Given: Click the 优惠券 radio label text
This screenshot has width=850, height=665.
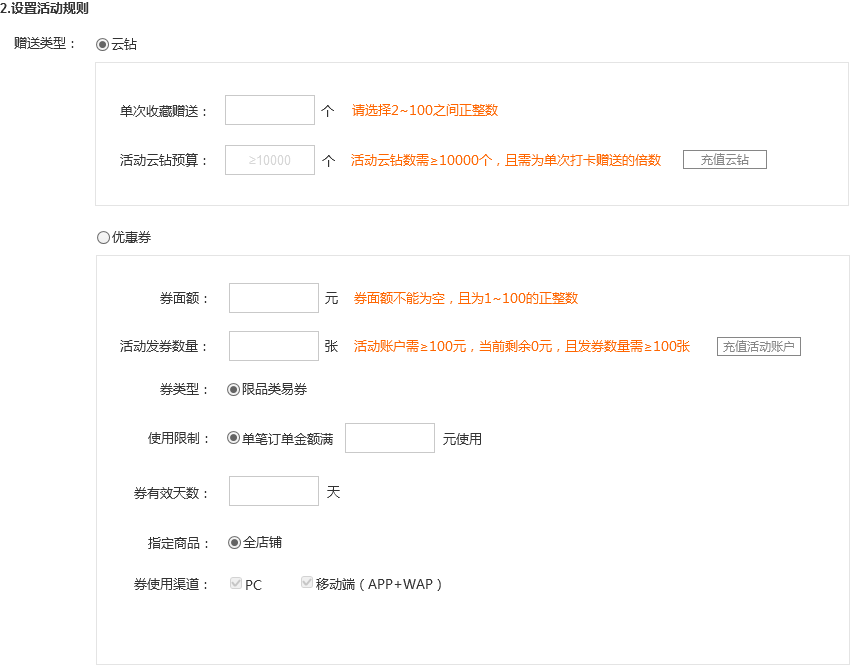Looking at the screenshot, I should [131, 237].
